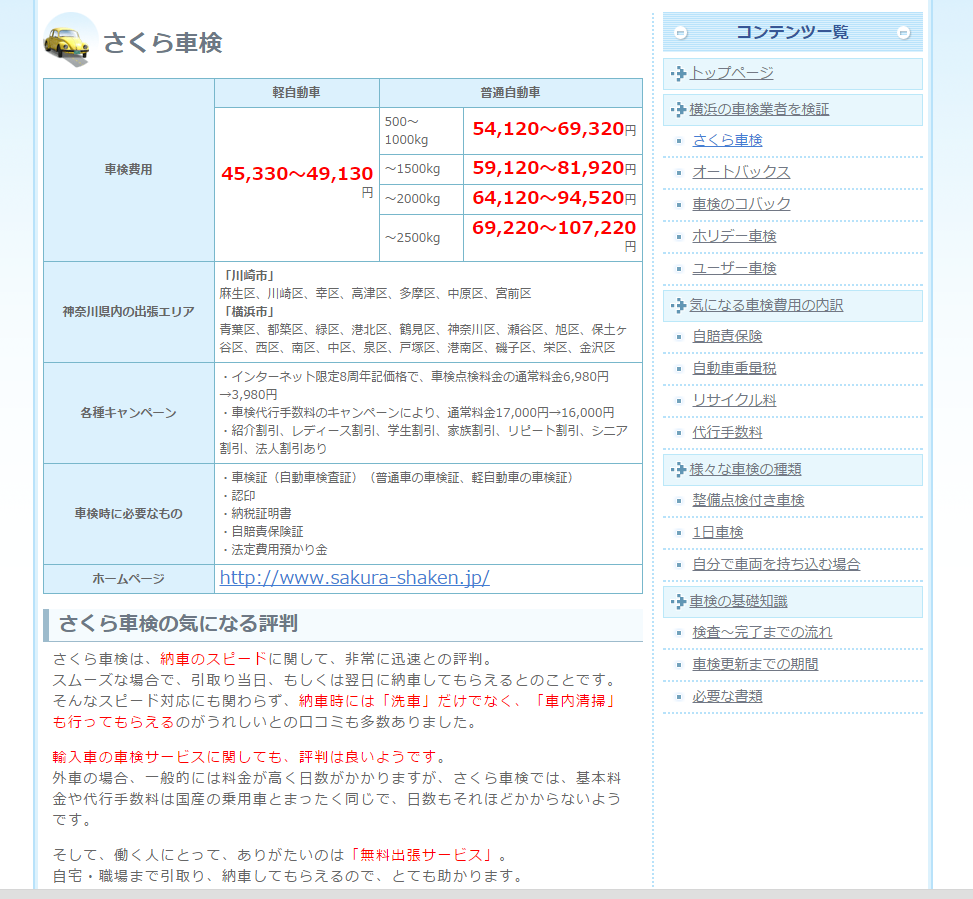View the 自賠責保険 cost page
The image size is (973, 899).
[x=727, y=336]
